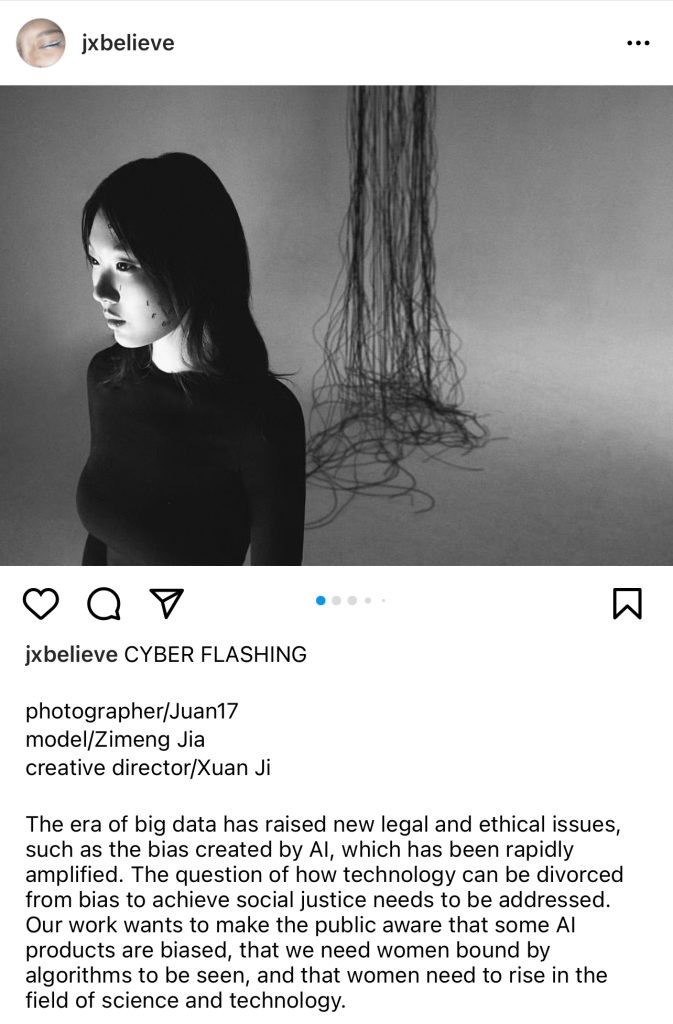This screenshot has height=1024, width=673.
Task: Jump to the third carousel page dot
Action: (x=352, y=600)
